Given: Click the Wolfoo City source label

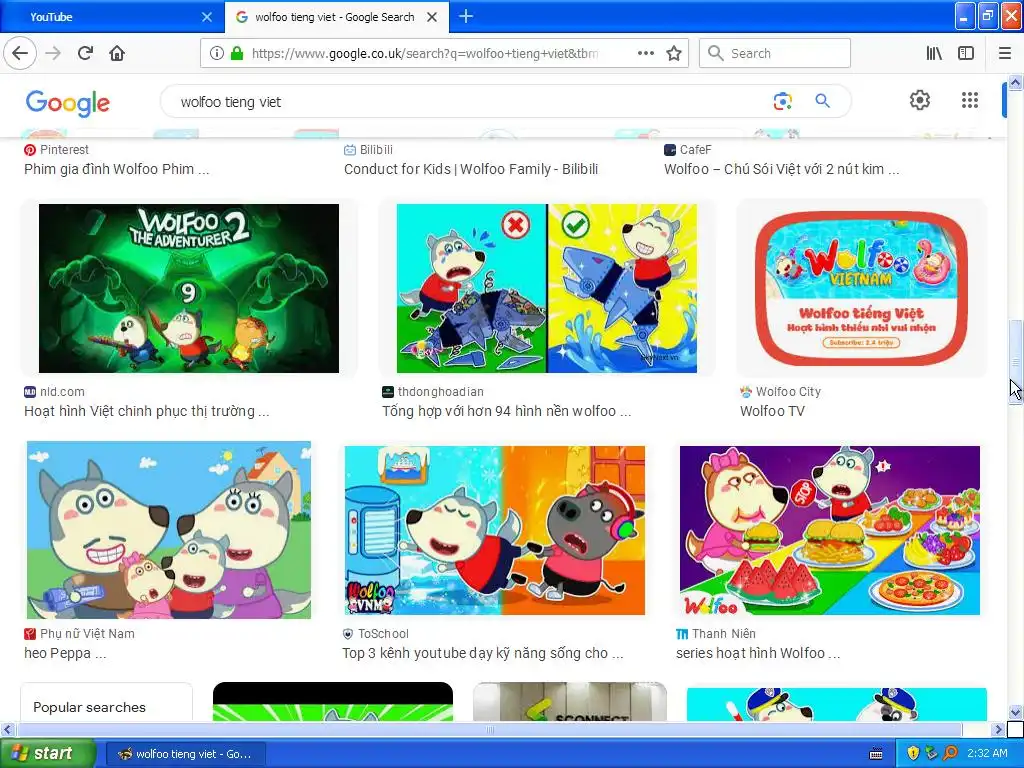Looking at the screenshot, I should [x=788, y=392].
